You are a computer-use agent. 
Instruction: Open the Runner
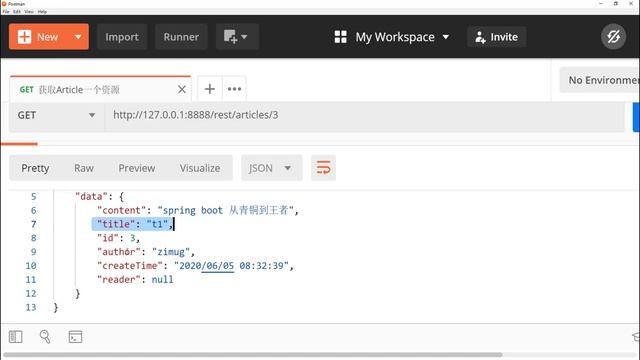pos(181,37)
